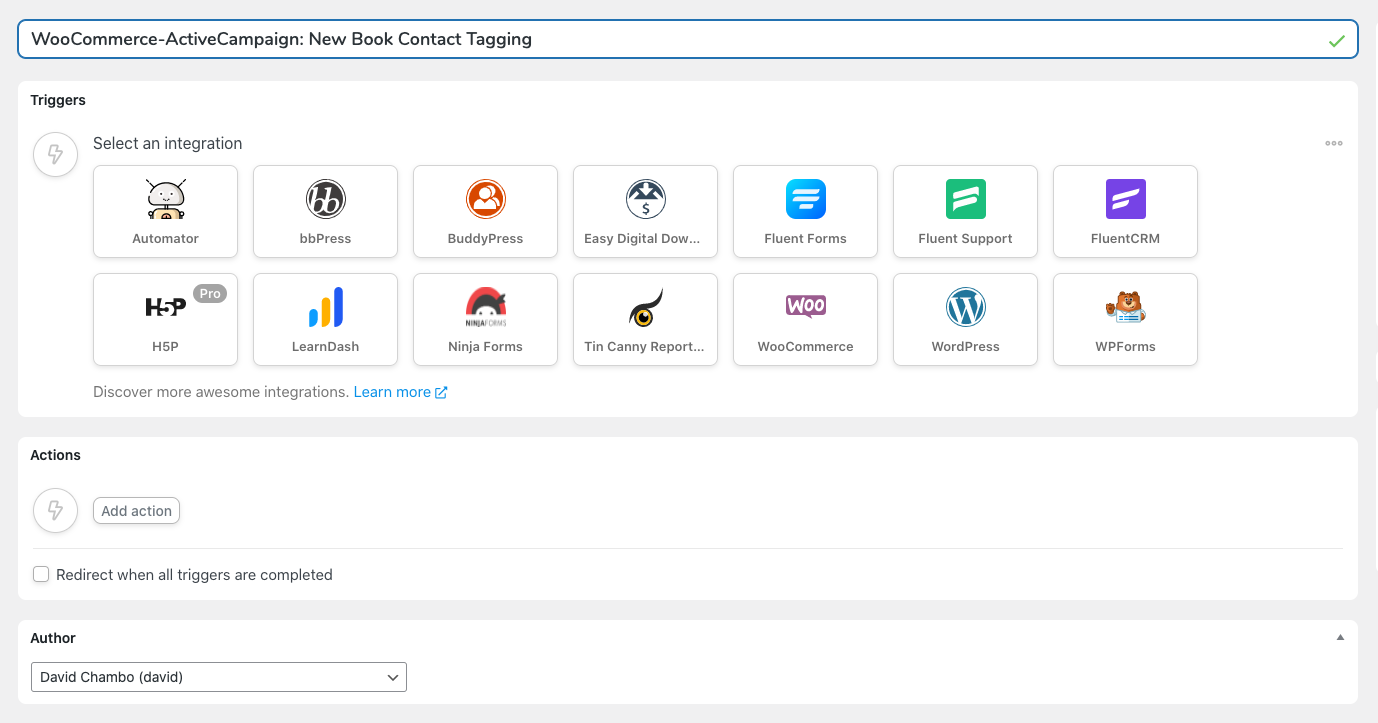The height and width of the screenshot is (723, 1378).
Task: Click 'Discover more awesome integrations' text
Action: (x=221, y=392)
